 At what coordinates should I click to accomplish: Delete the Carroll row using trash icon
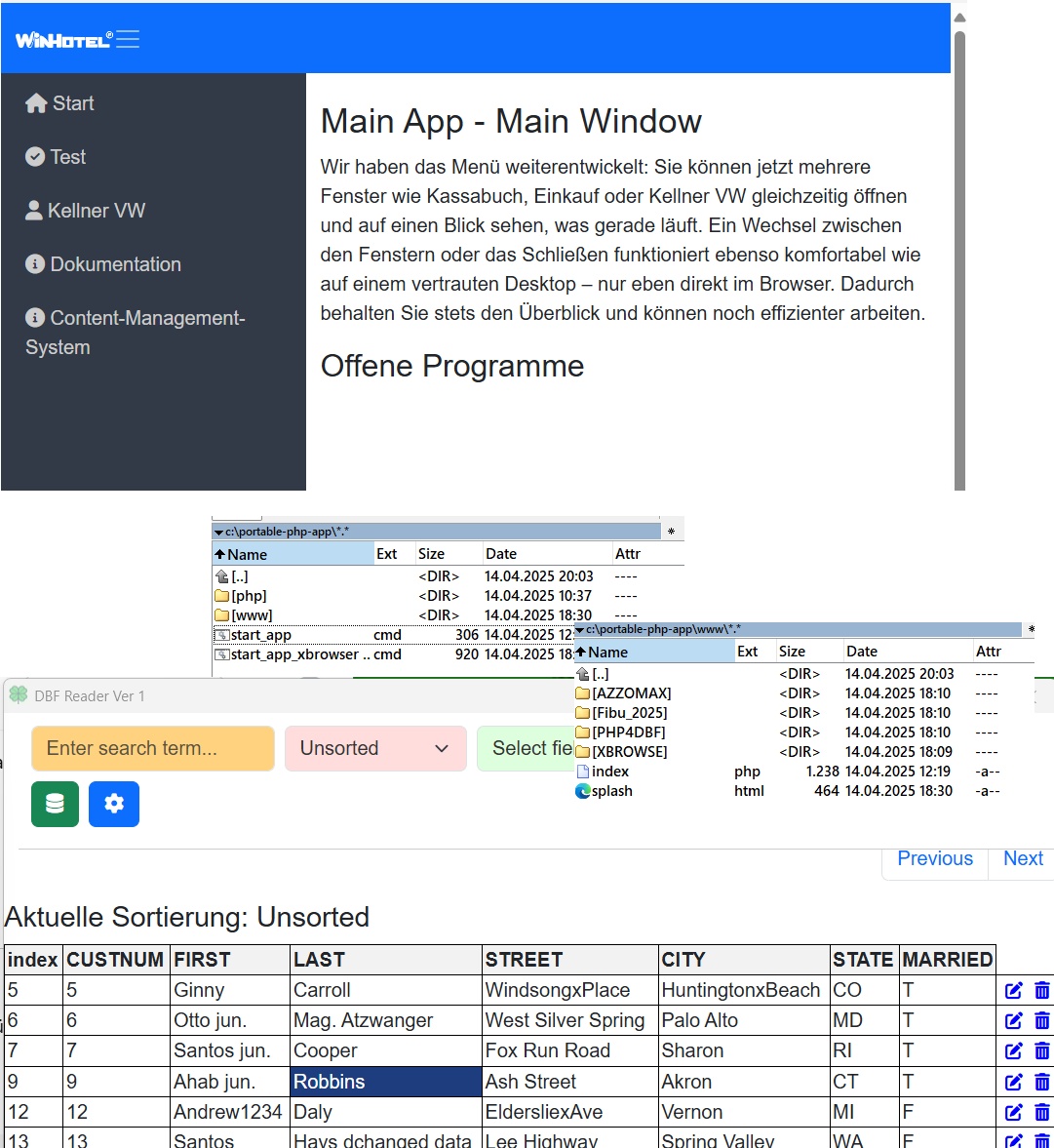(1041, 990)
